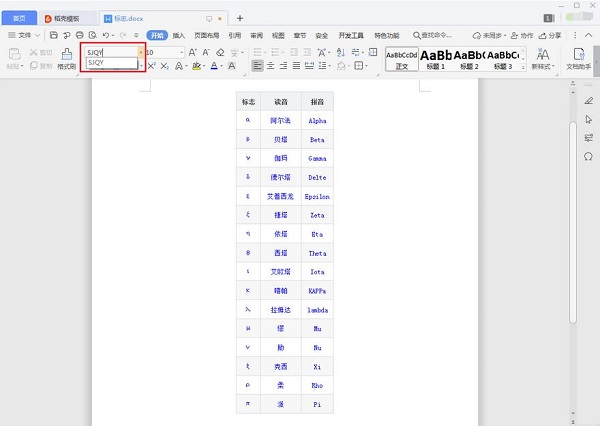Image resolution: width=600 pixels, height=426 pixels.
Task: Switch to the 首页 (Home page) tab
Action: (19, 18)
